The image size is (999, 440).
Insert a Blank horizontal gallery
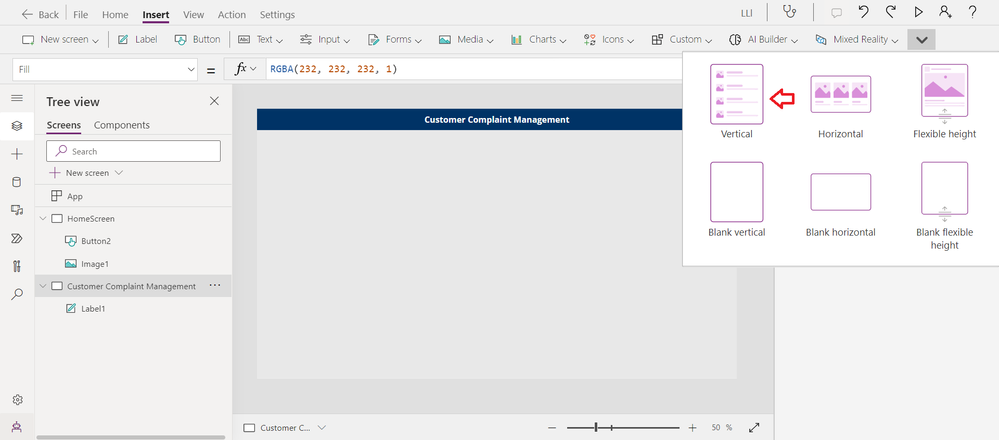point(840,205)
